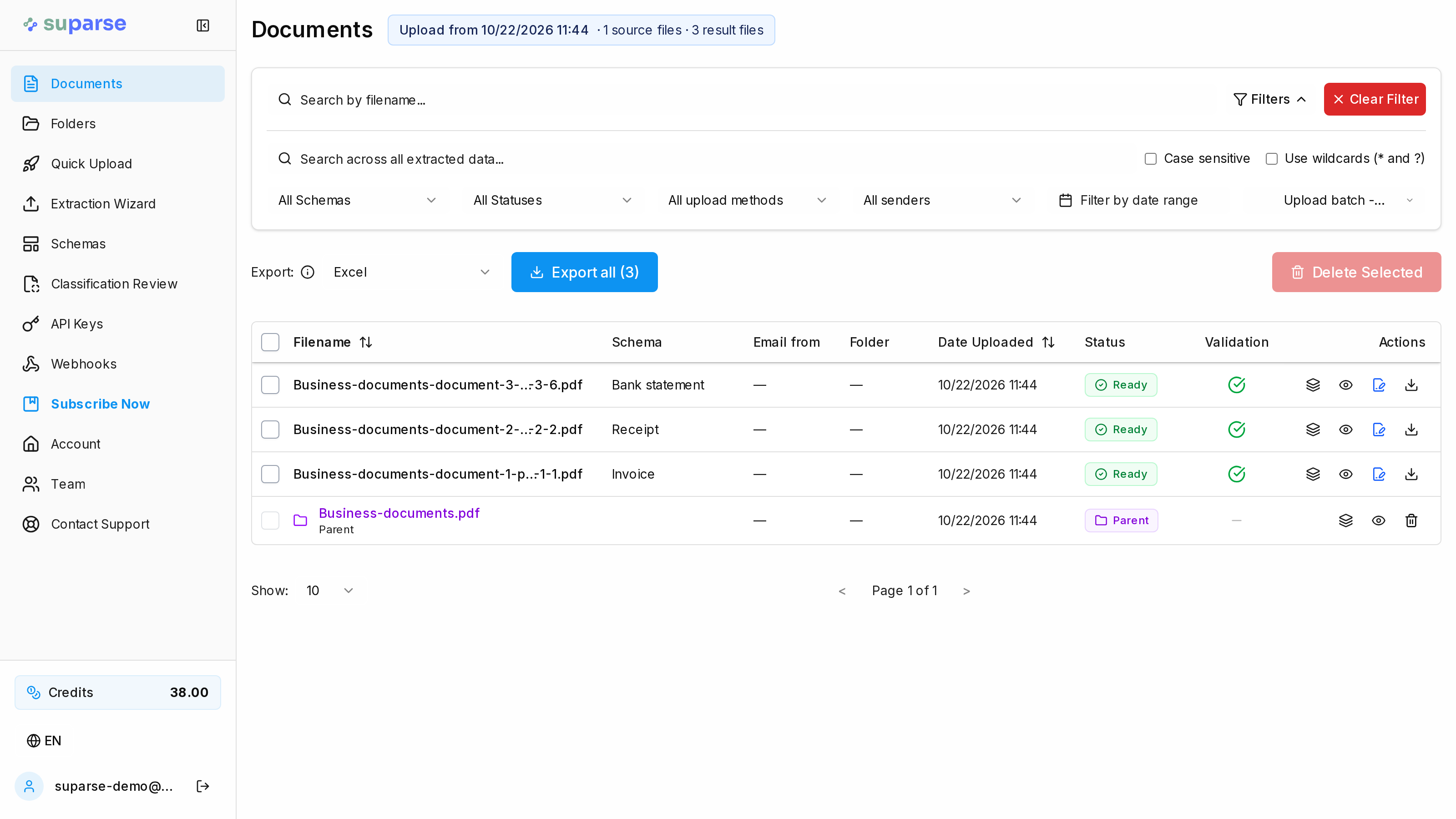Open the All Statuses dropdown
Screen dimensions: 1456x819
point(552,201)
